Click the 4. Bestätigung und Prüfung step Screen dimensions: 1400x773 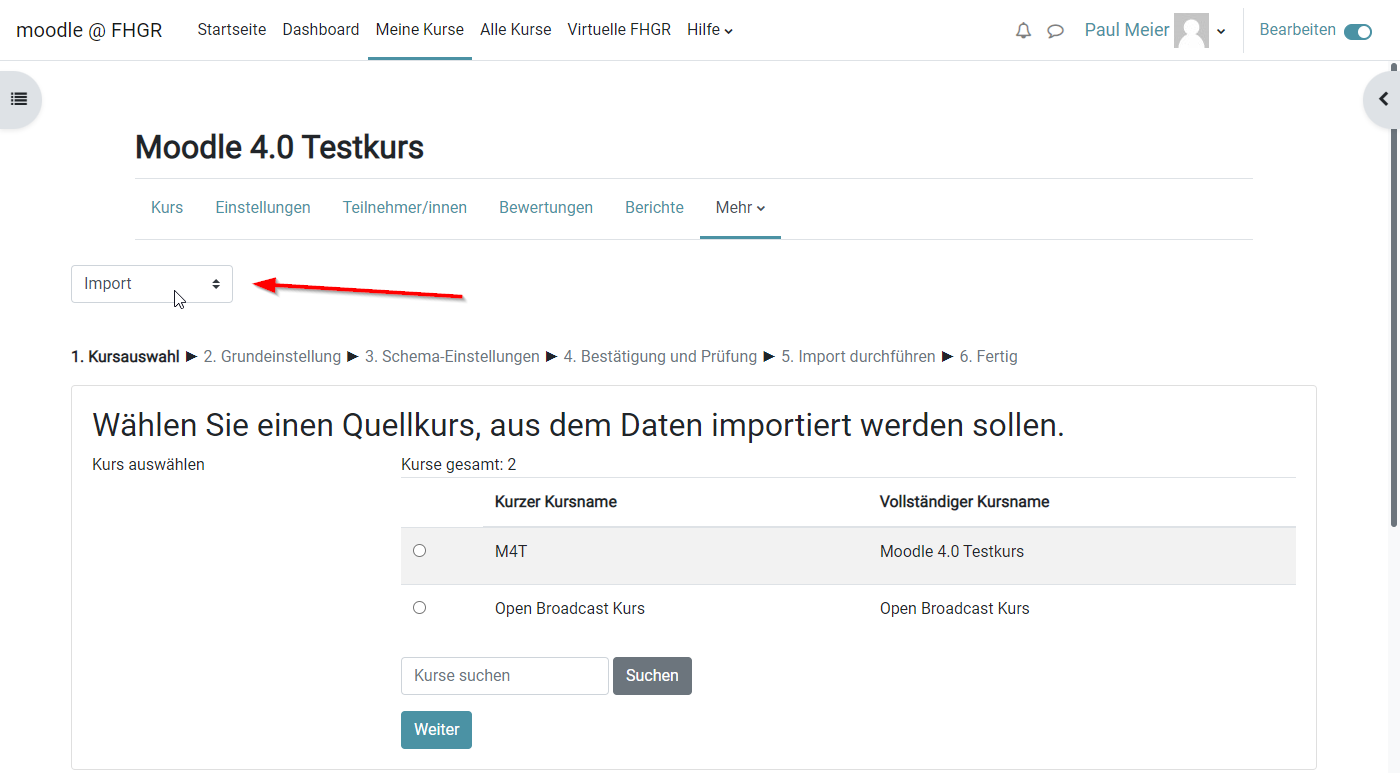coord(660,357)
